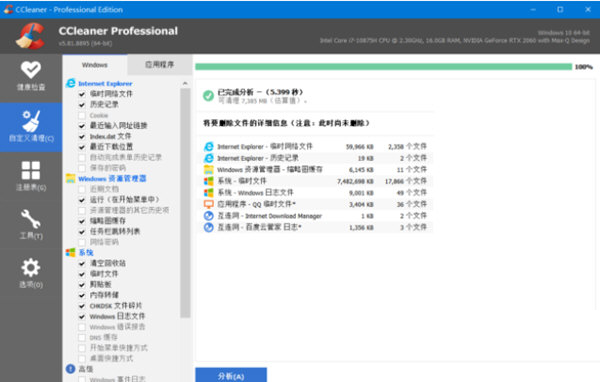Select the Windows 资源管理器 section heading

[112, 178]
